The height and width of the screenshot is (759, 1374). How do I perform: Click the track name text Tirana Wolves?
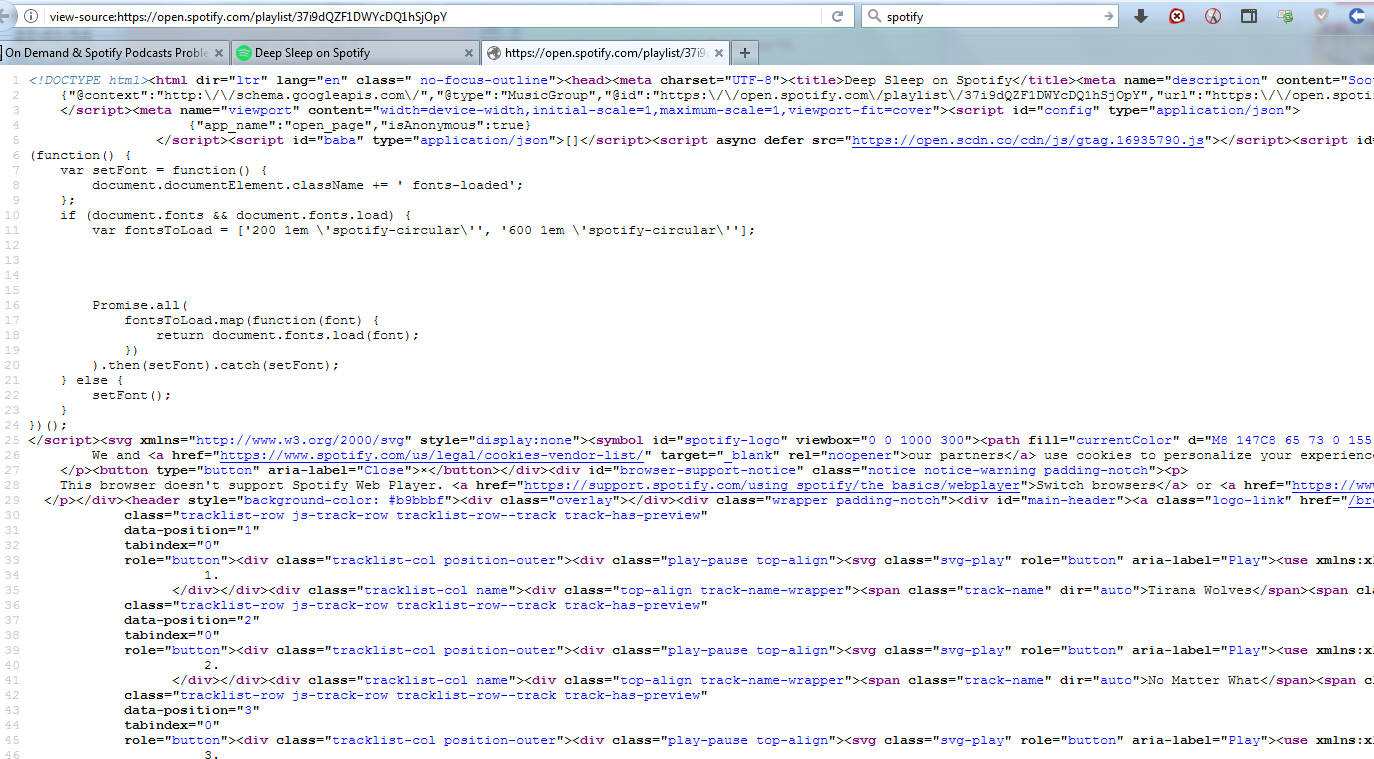pos(1200,590)
